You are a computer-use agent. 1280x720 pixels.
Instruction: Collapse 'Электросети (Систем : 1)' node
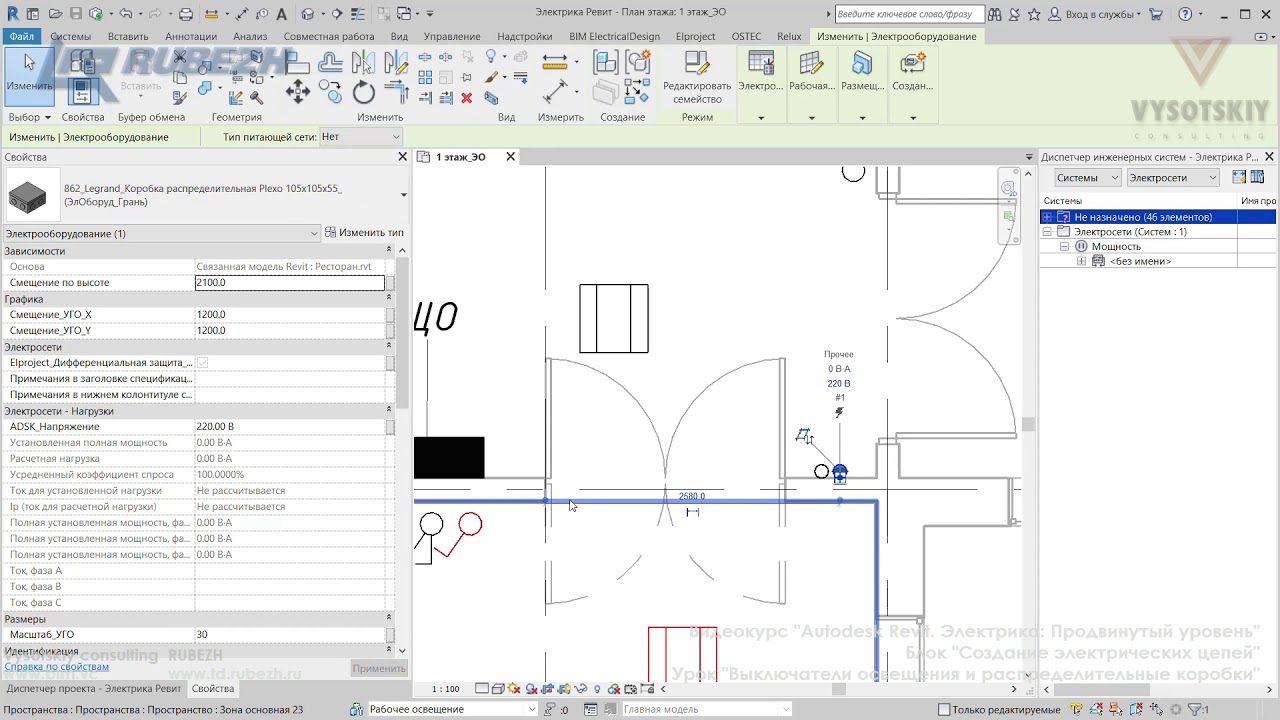(1047, 232)
